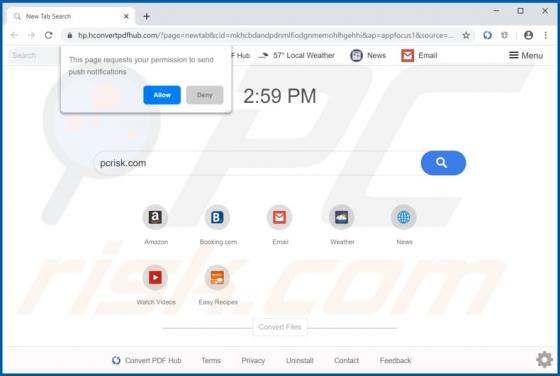This screenshot has width=560, height=376.
Task: Open the Feedback footer link
Action: click(x=395, y=360)
